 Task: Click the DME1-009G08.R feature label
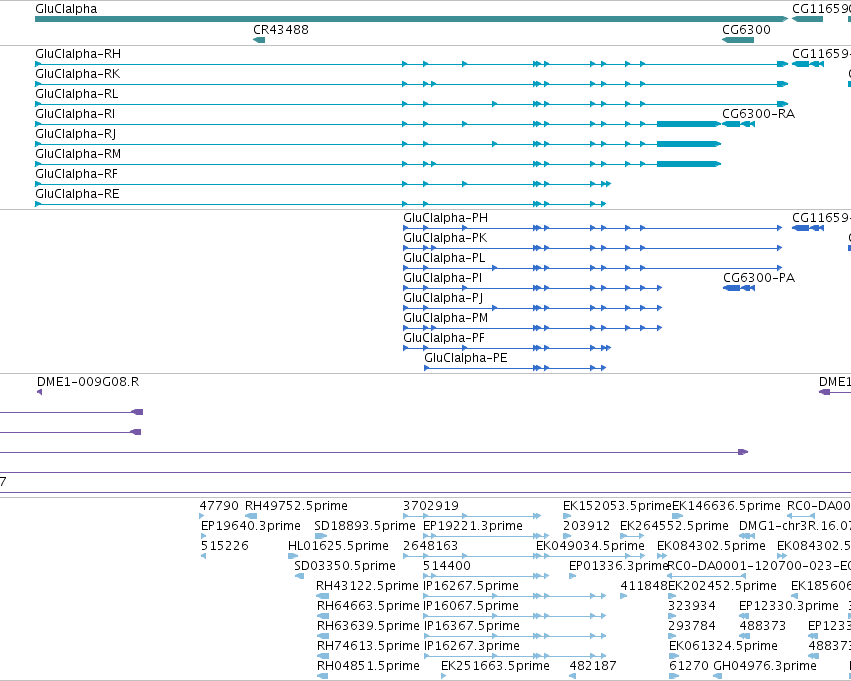coord(88,382)
